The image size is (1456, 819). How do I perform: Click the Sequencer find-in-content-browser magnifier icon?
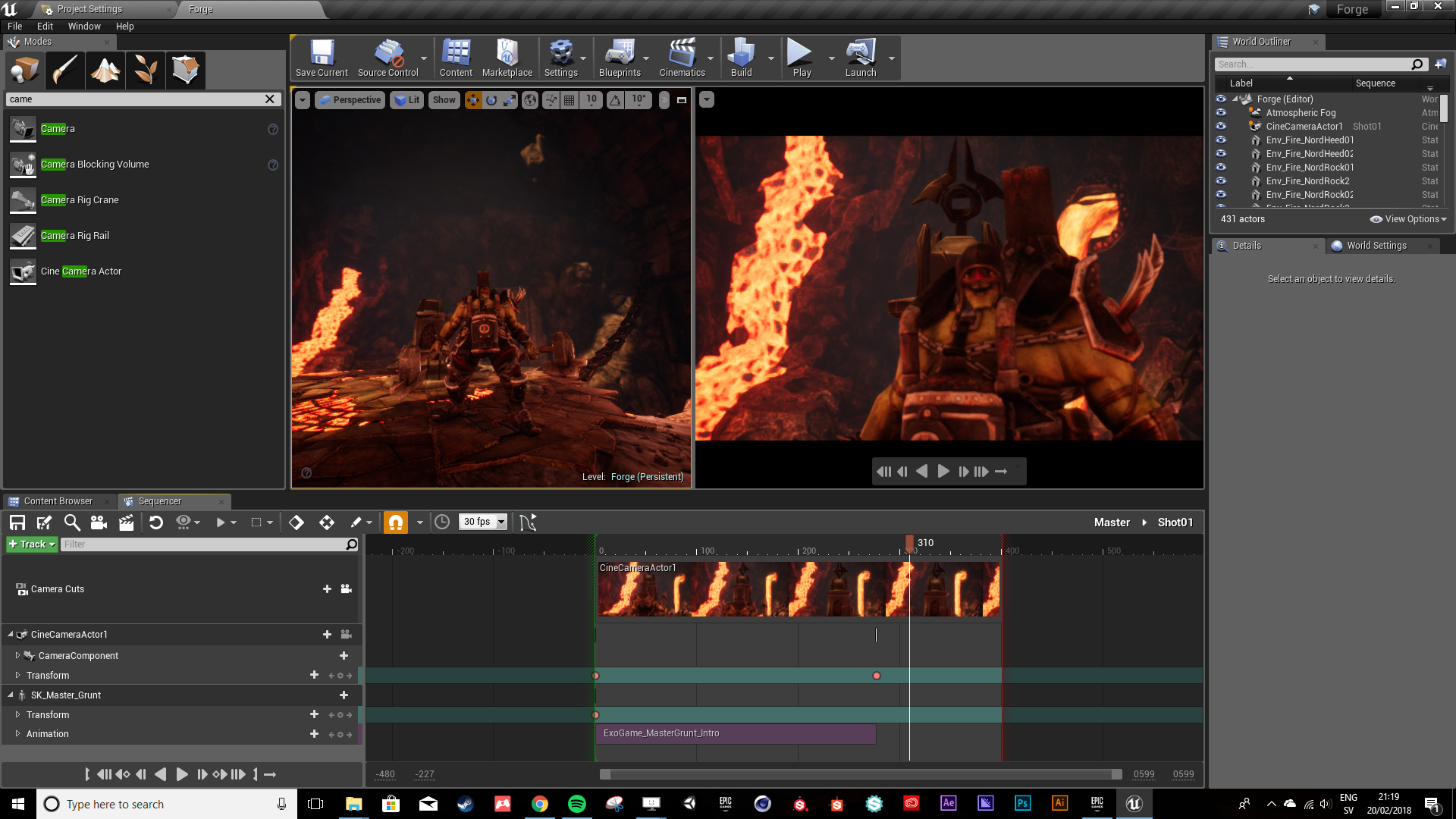point(72,522)
